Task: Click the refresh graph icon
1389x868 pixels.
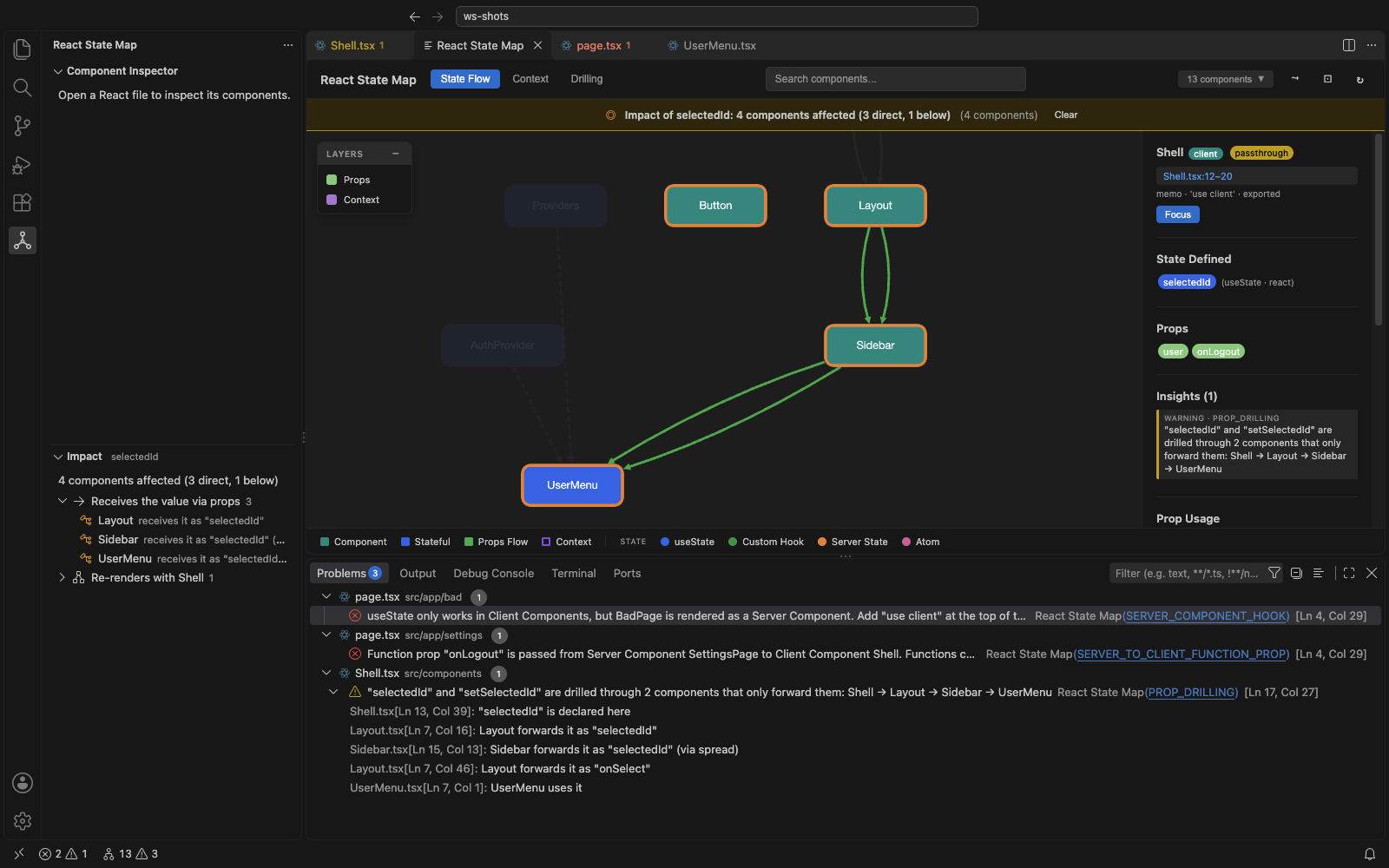Action: [1360, 79]
